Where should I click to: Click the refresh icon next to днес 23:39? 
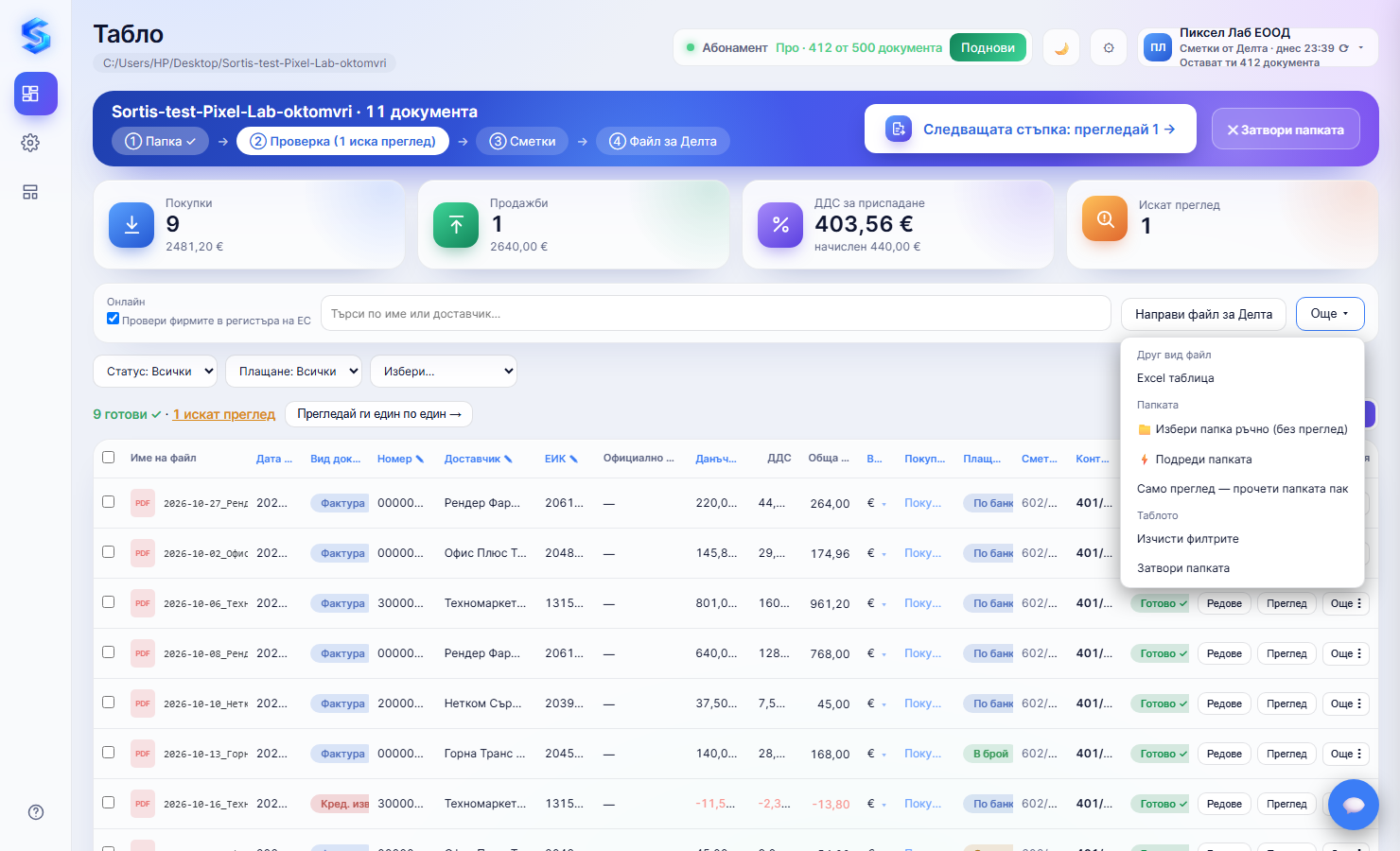(1343, 48)
